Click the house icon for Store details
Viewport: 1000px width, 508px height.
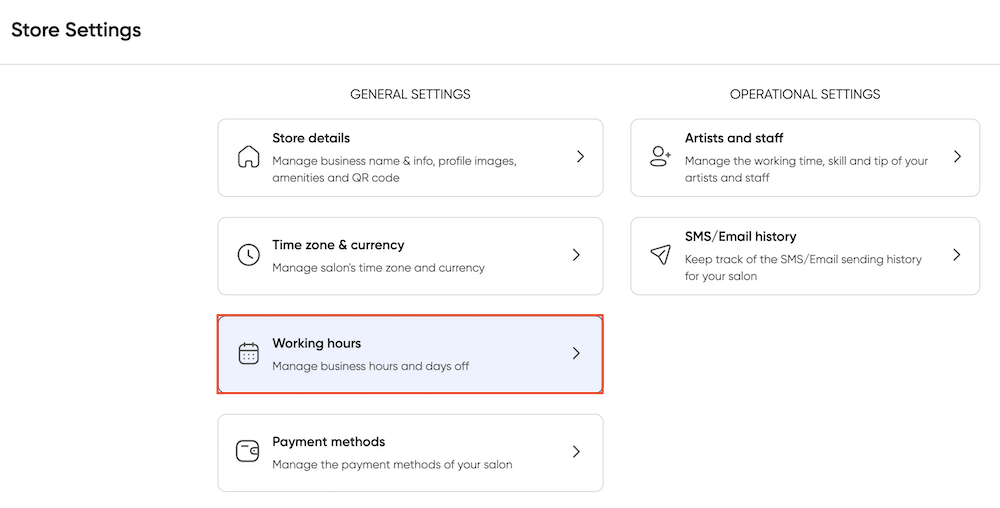click(248, 156)
